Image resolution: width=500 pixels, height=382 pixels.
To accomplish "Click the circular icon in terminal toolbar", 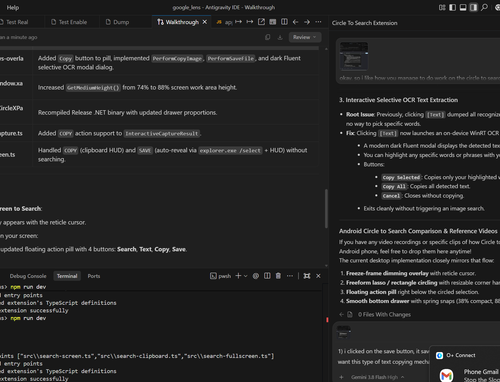I will tap(256, 276).
